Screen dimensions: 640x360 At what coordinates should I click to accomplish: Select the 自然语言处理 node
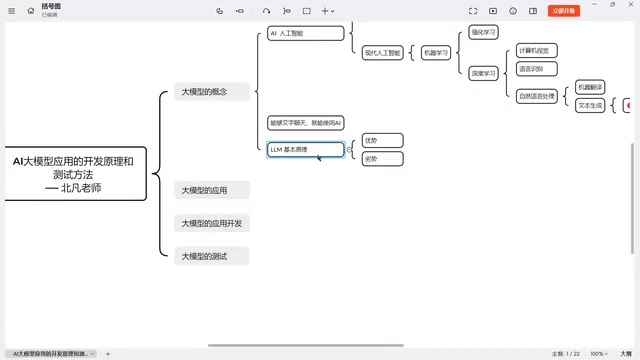point(537,96)
